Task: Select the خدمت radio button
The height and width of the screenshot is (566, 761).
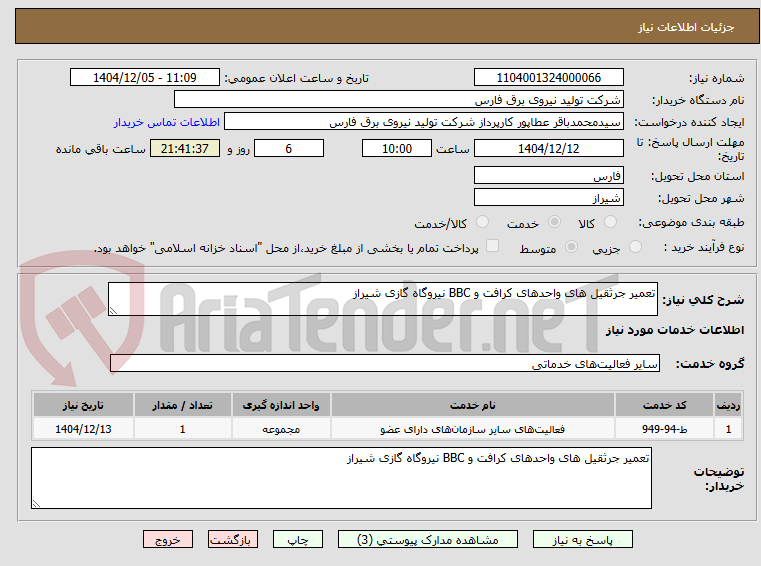Action: (554, 222)
